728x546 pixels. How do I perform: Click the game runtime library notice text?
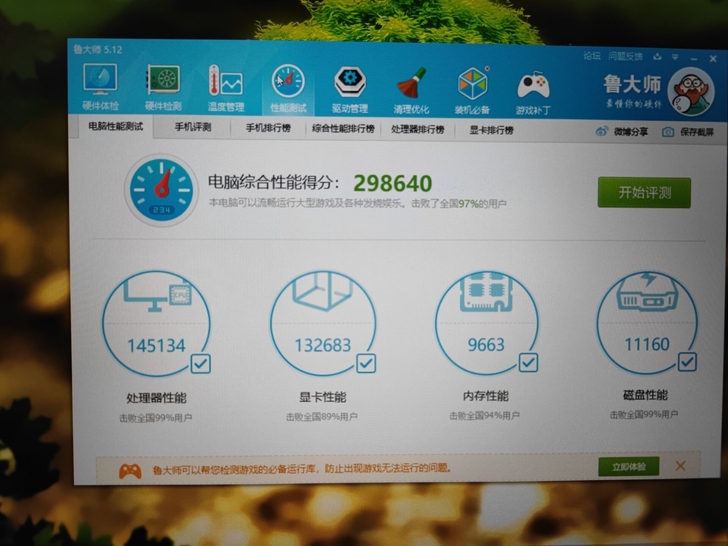pyautogui.click(x=301, y=468)
